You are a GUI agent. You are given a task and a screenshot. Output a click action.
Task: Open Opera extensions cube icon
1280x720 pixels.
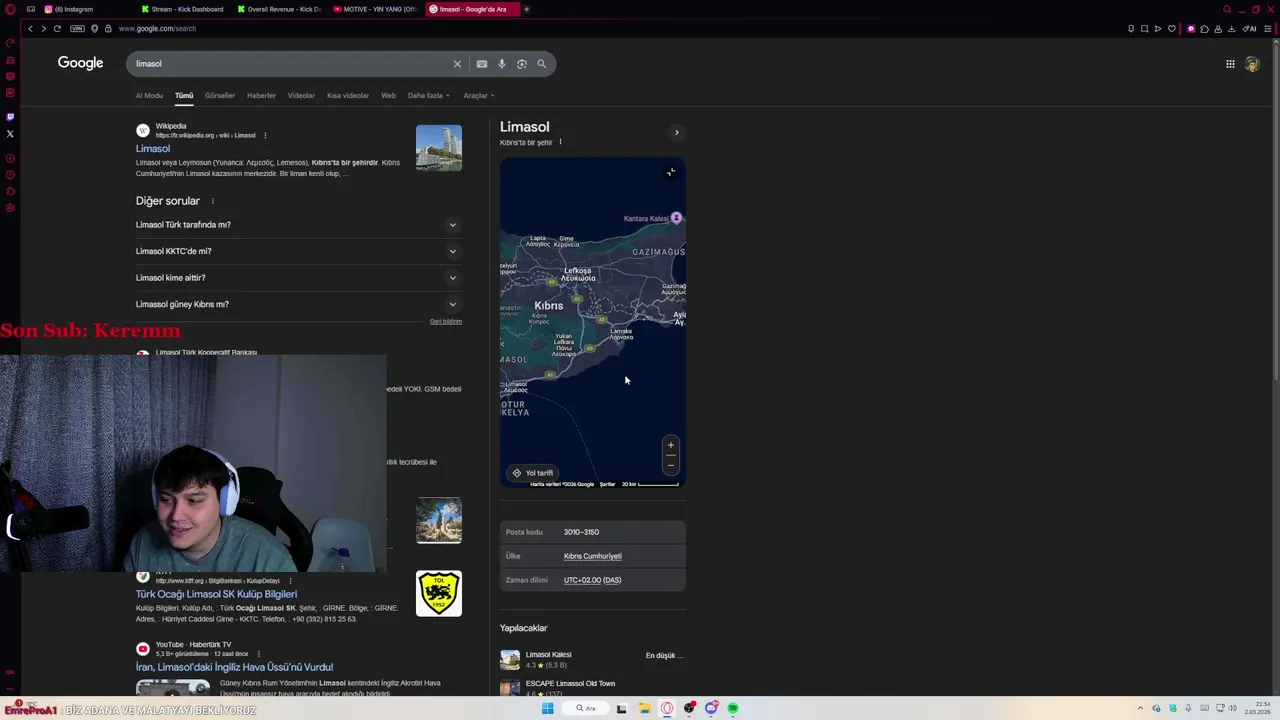(1204, 29)
